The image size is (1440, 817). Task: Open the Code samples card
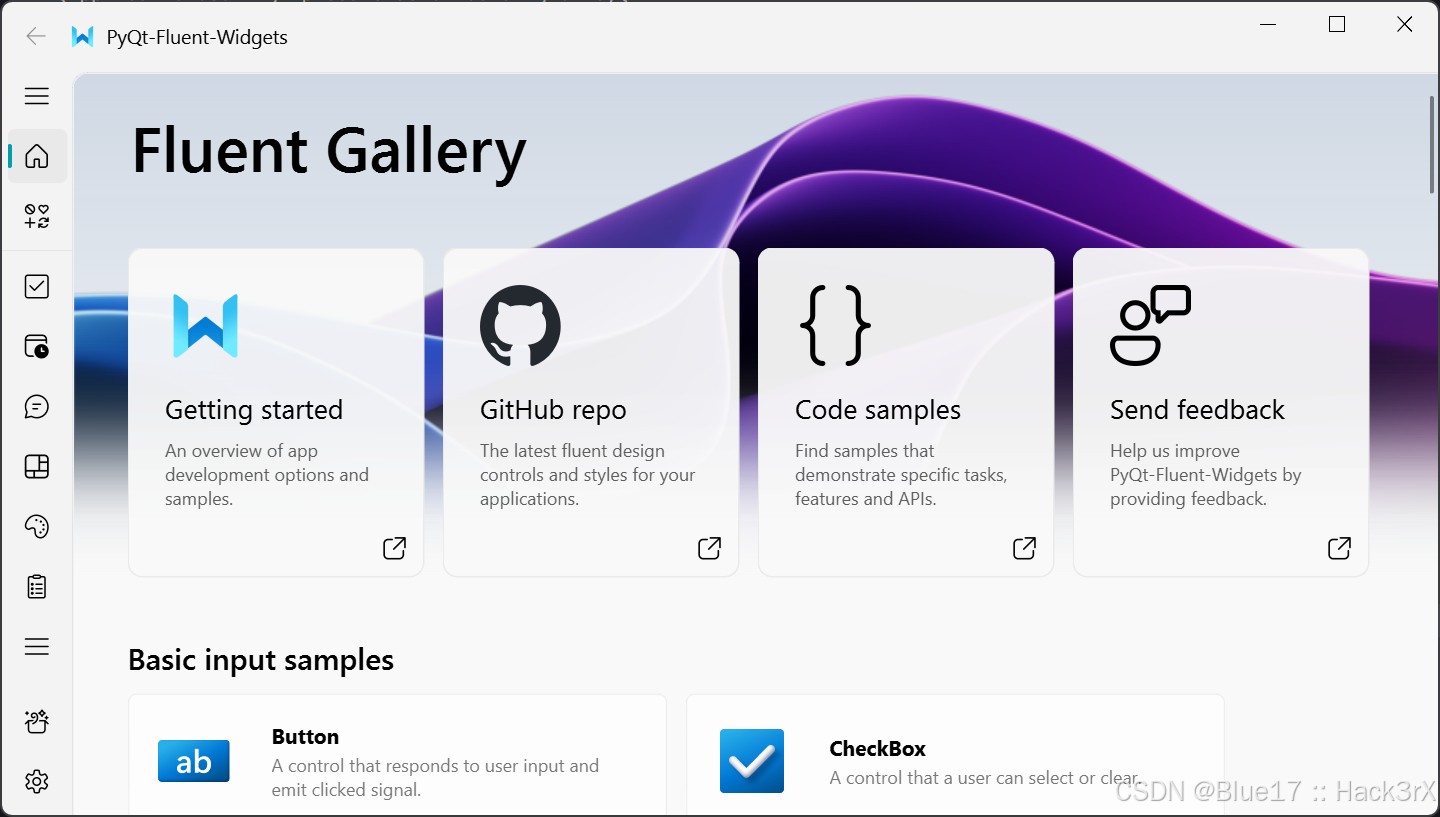pos(906,412)
